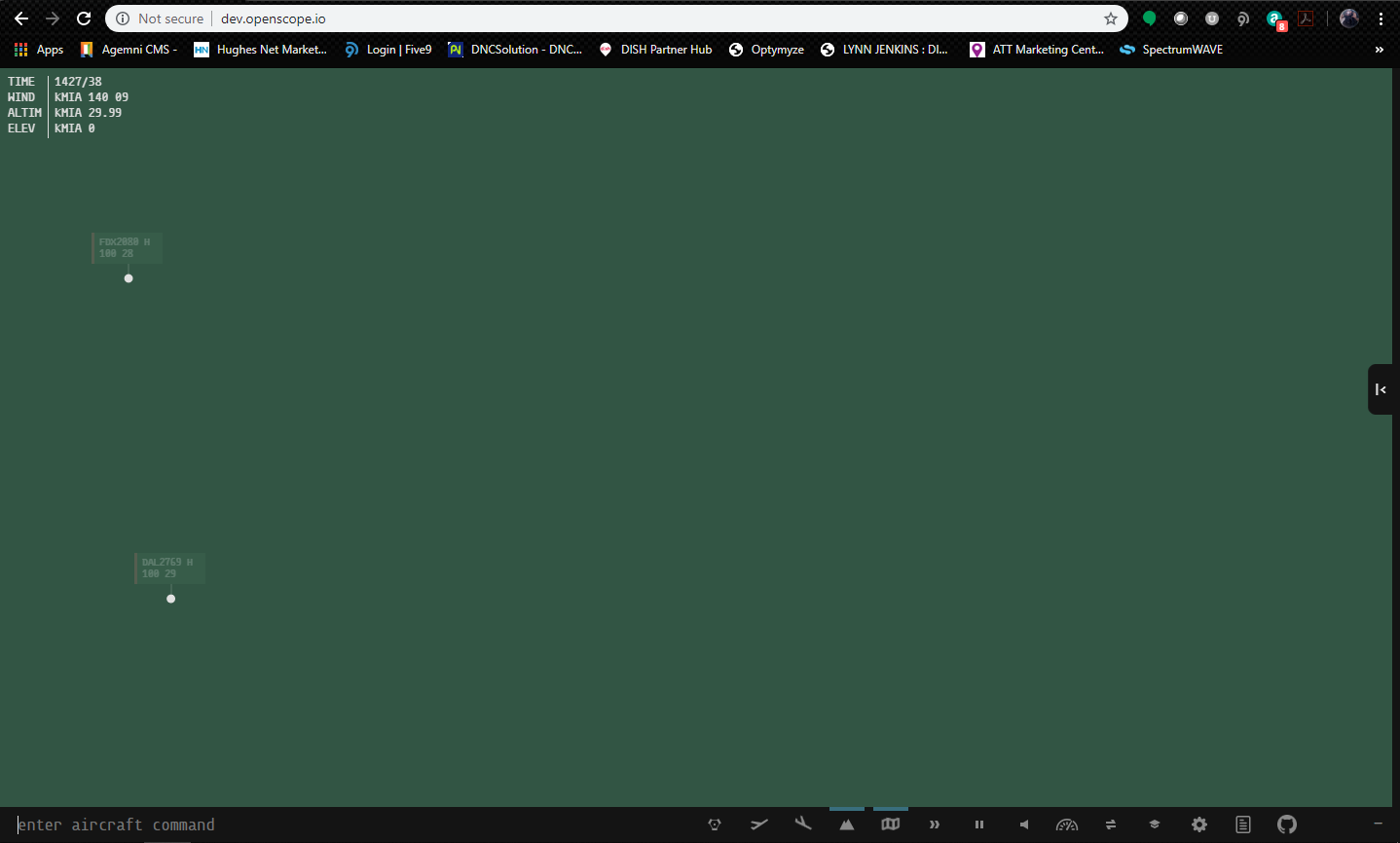
Task: Toggle terrain display off
Action: 846,825
